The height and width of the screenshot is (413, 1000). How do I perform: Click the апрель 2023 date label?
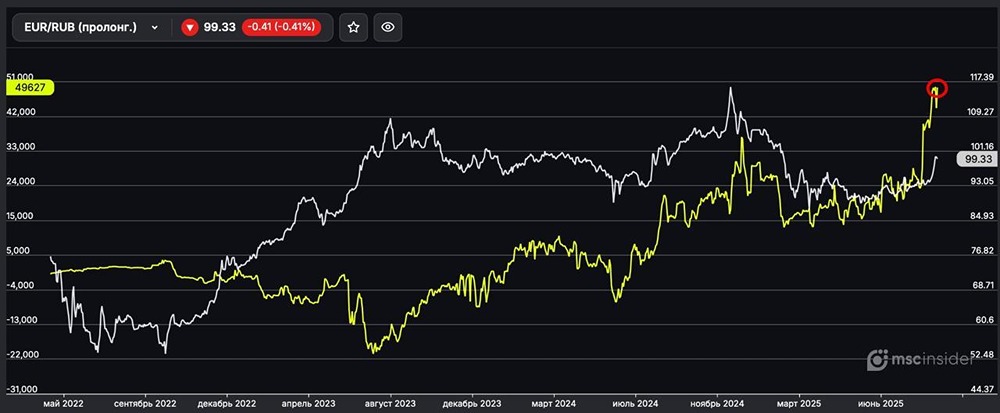(308, 403)
